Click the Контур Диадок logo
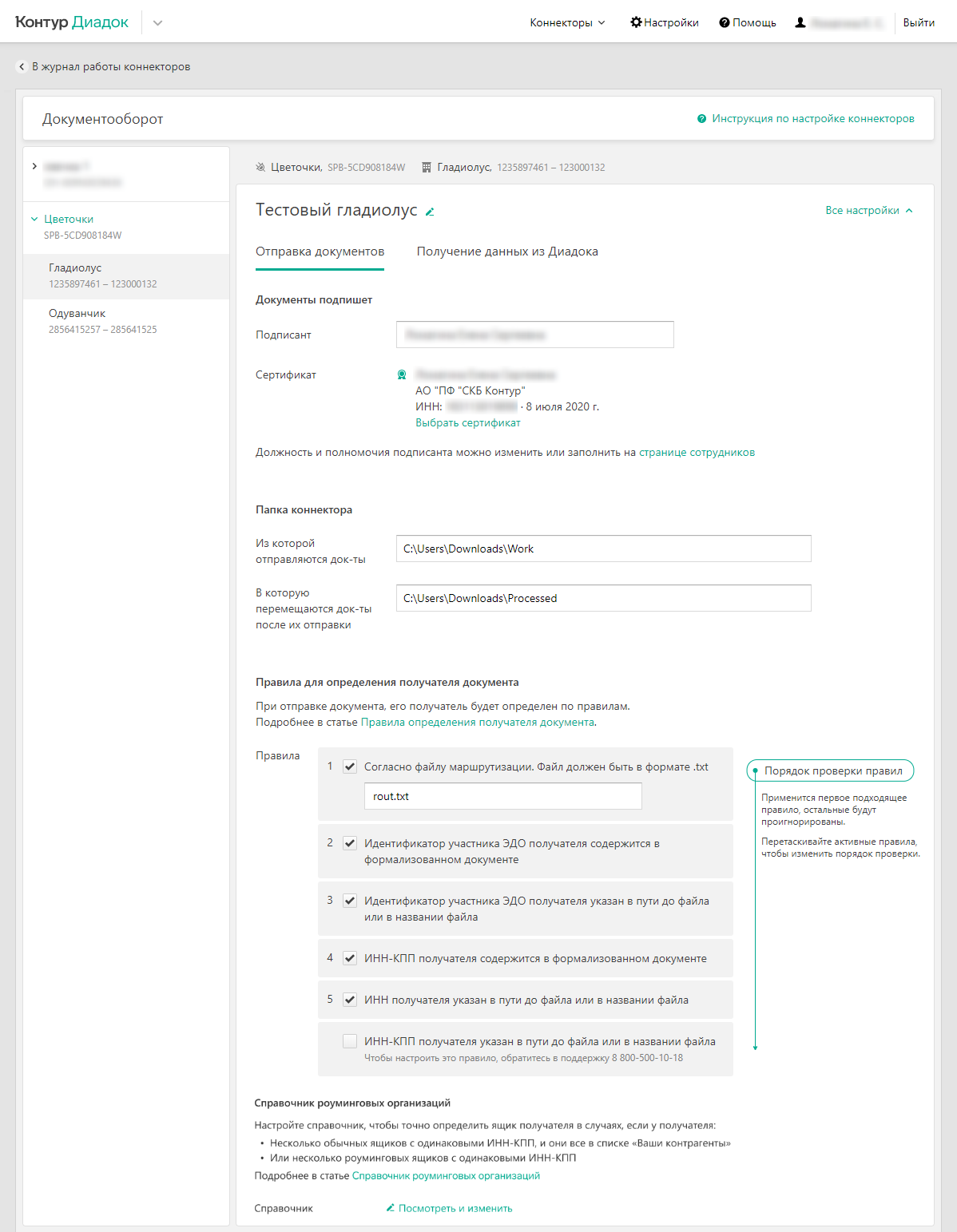 coord(72,22)
